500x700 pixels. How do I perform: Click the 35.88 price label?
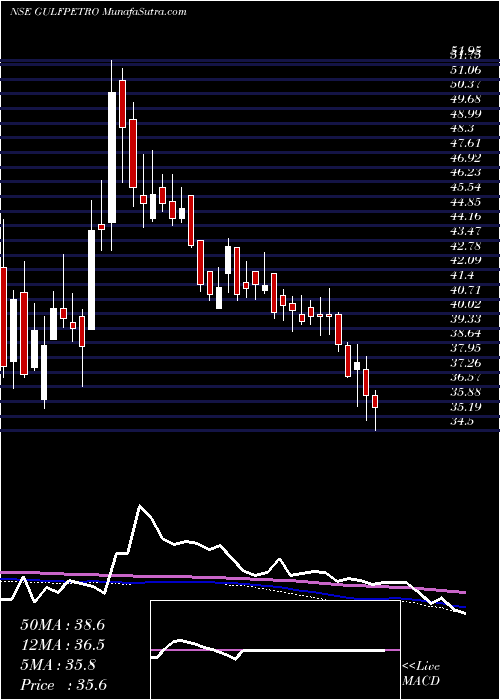[466, 394]
